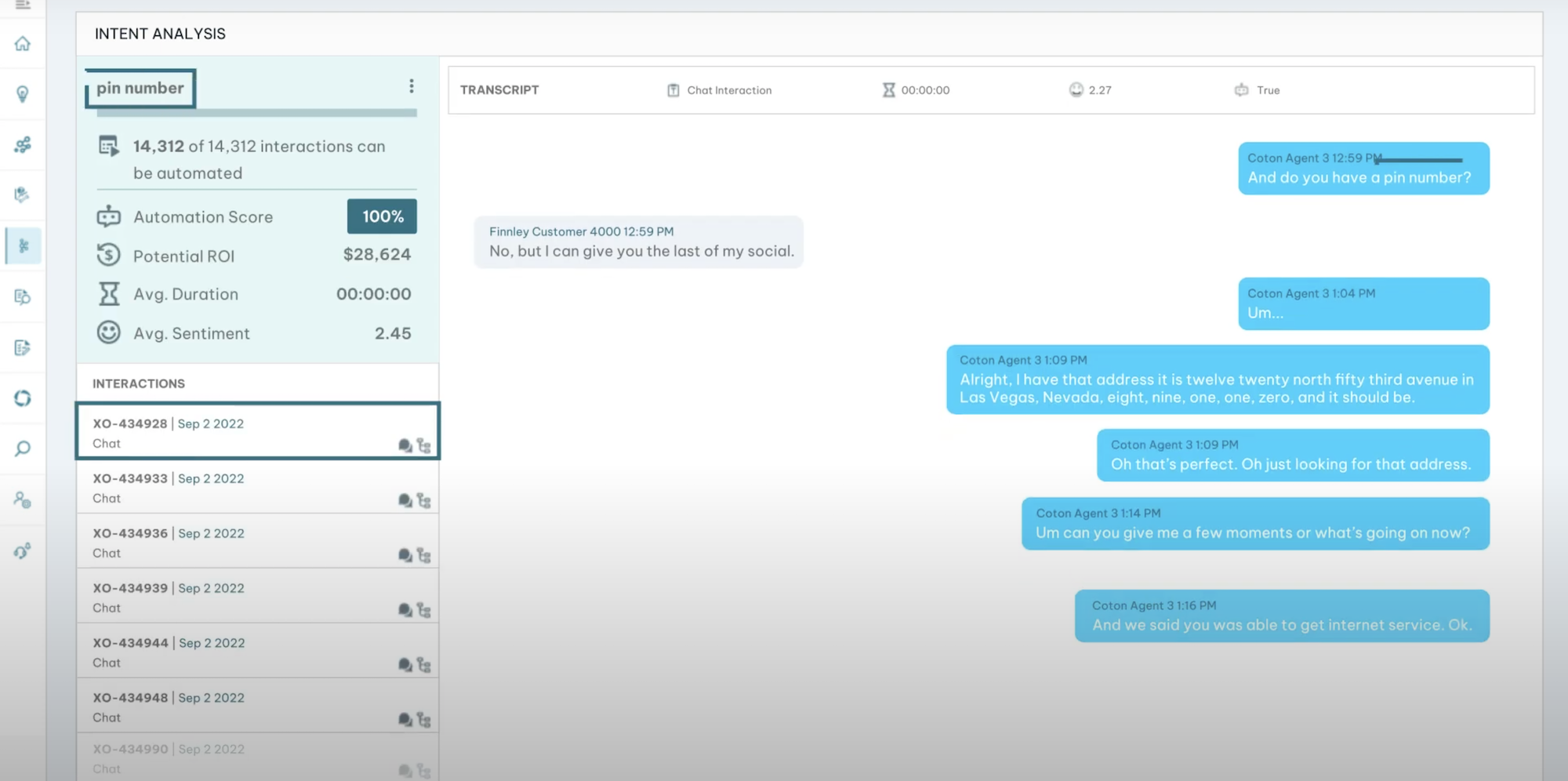Open the connected nodes sidebar icon
1568x781 pixels.
23,144
